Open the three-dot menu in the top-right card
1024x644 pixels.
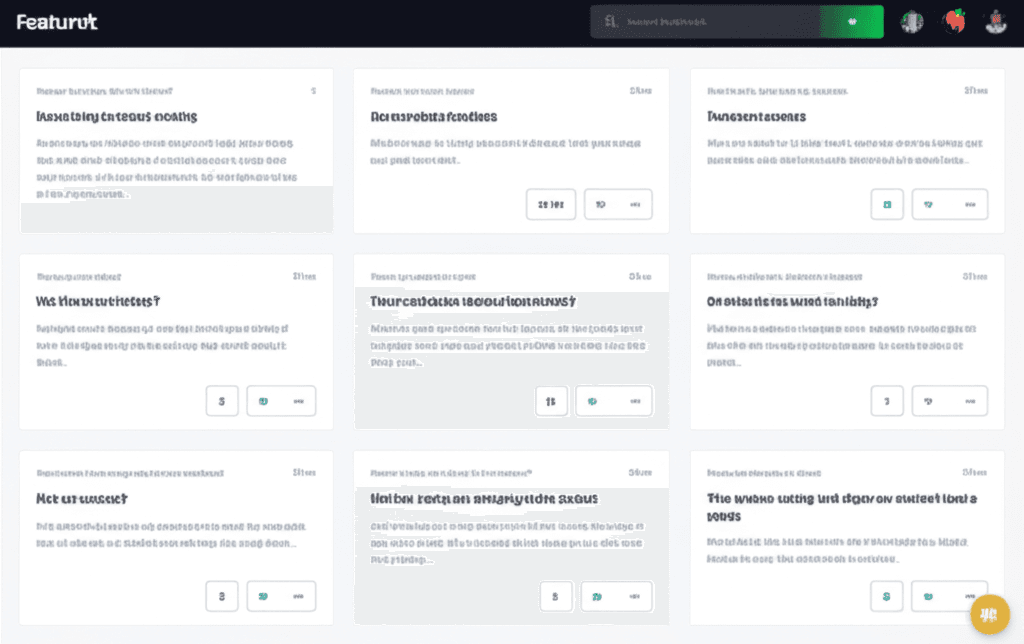(970, 204)
